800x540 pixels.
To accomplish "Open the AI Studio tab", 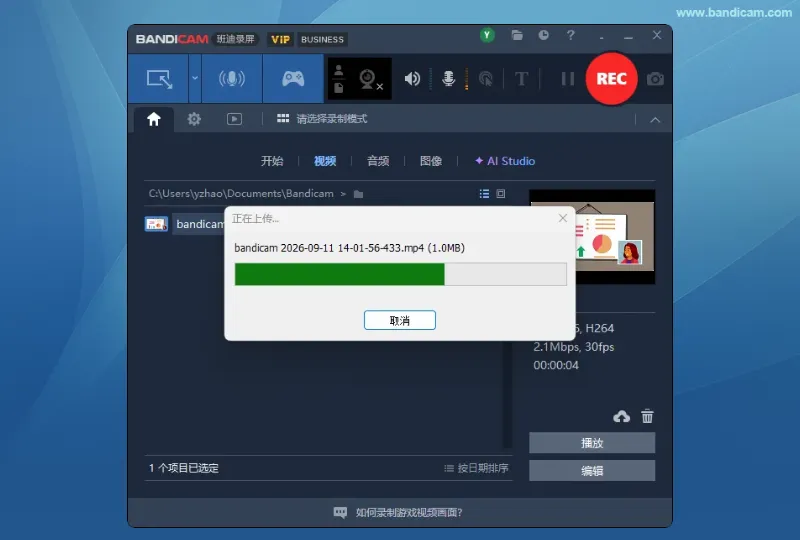I will click(x=505, y=161).
